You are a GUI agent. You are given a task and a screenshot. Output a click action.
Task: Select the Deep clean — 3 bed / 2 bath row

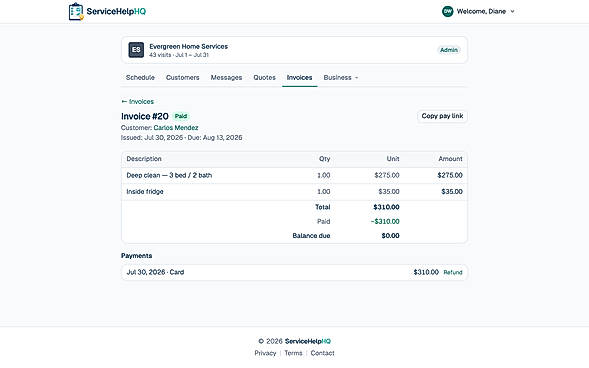pos(294,175)
